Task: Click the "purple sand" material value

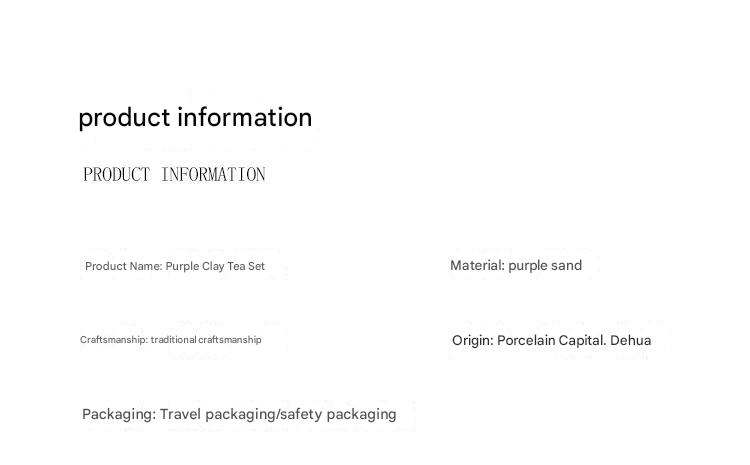Action: pyautogui.click(x=545, y=265)
